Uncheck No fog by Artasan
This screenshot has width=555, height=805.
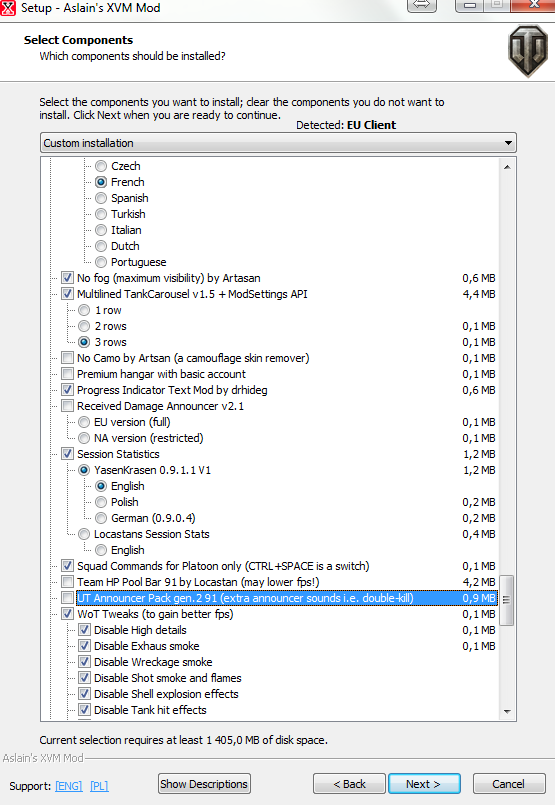pos(67,278)
